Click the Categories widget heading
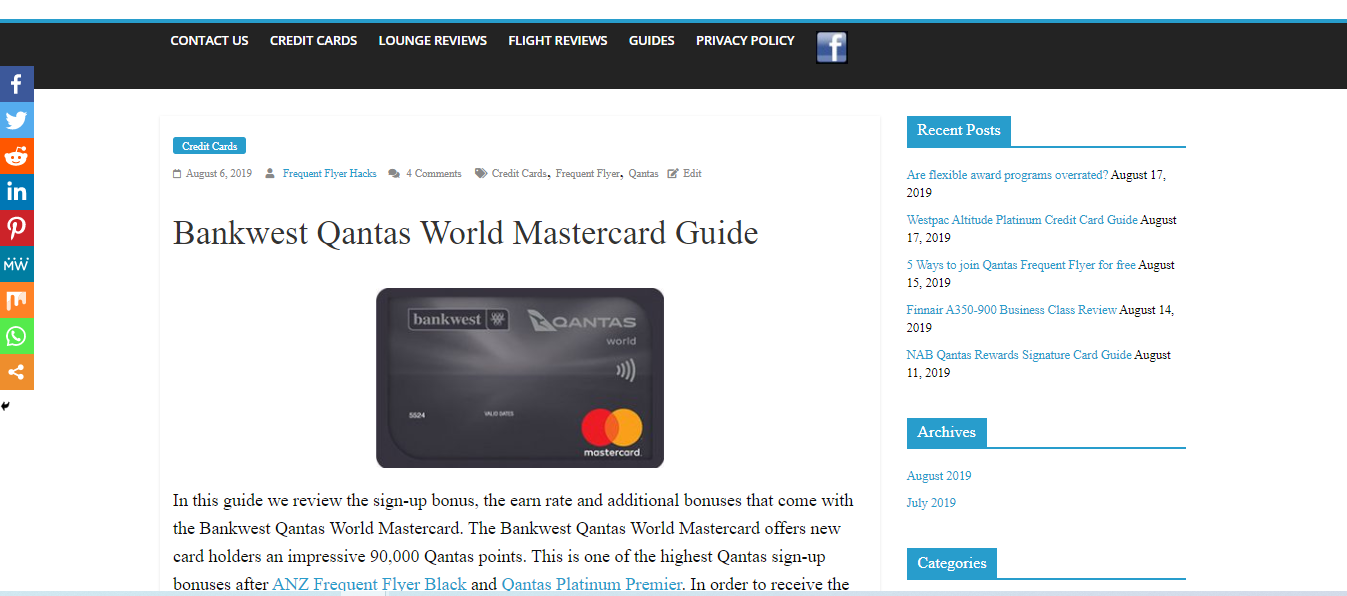 pyautogui.click(x=951, y=563)
